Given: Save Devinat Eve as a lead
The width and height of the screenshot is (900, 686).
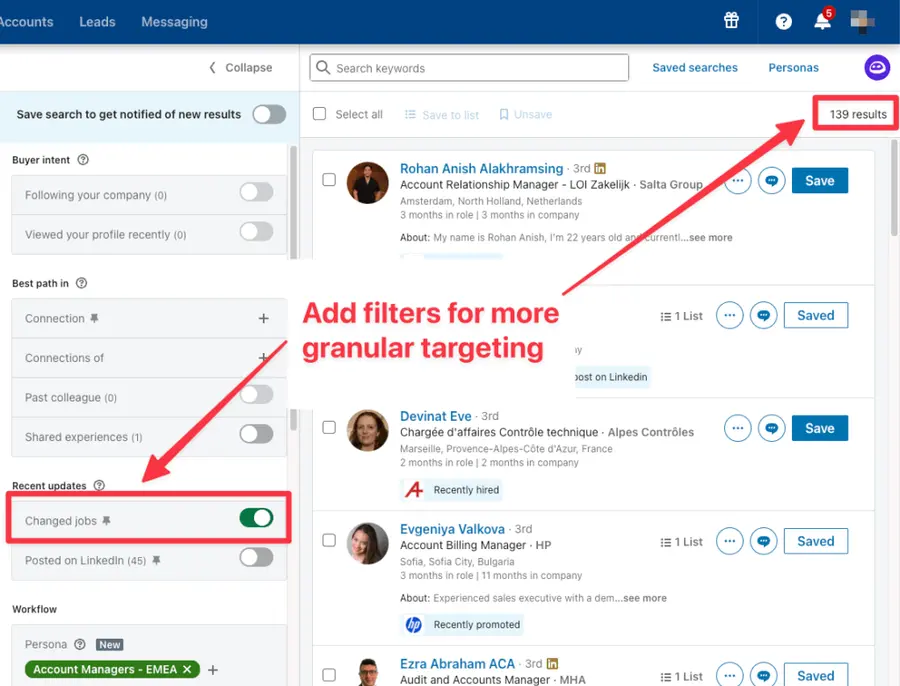Looking at the screenshot, I should coord(819,427).
